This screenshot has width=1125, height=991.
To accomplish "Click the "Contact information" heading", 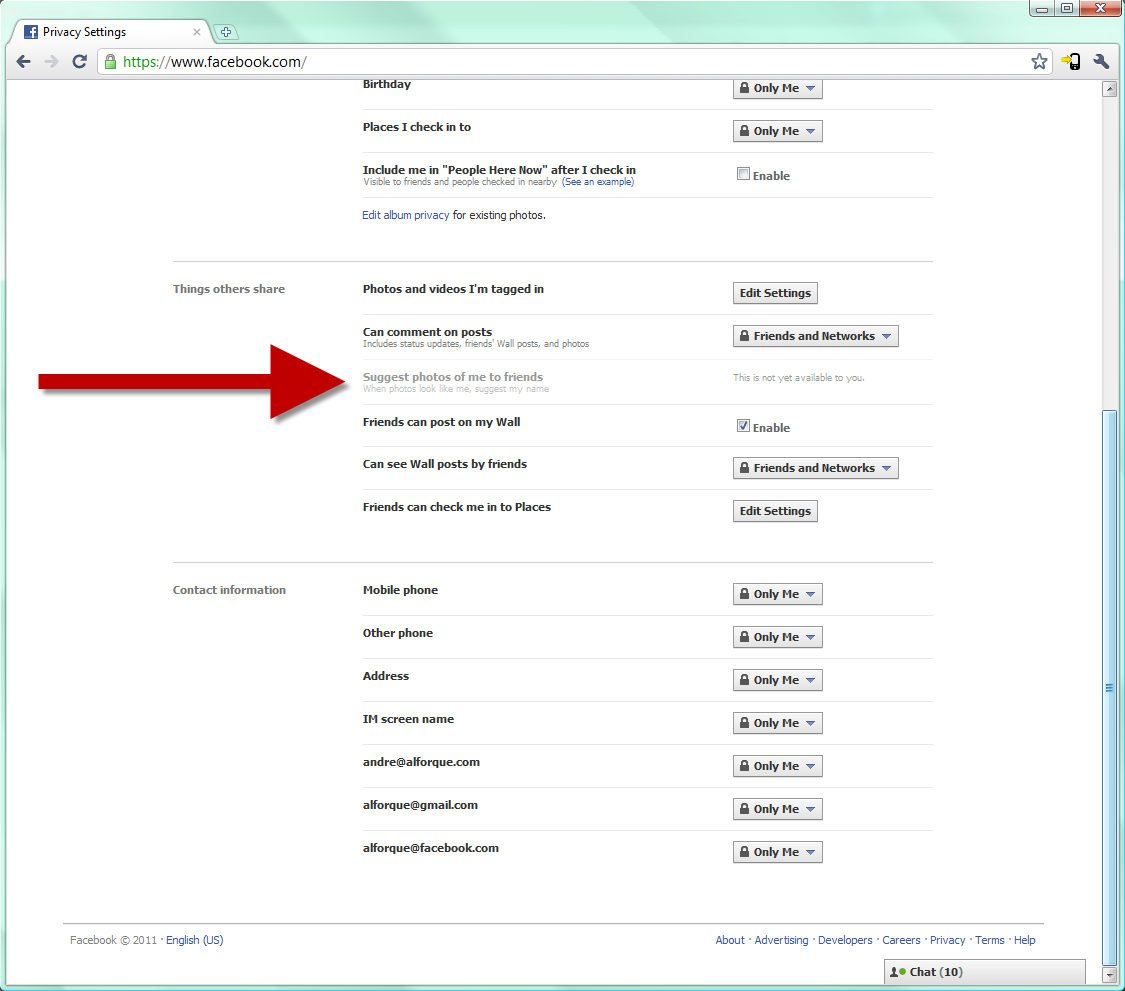I will [x=229, y=590].
